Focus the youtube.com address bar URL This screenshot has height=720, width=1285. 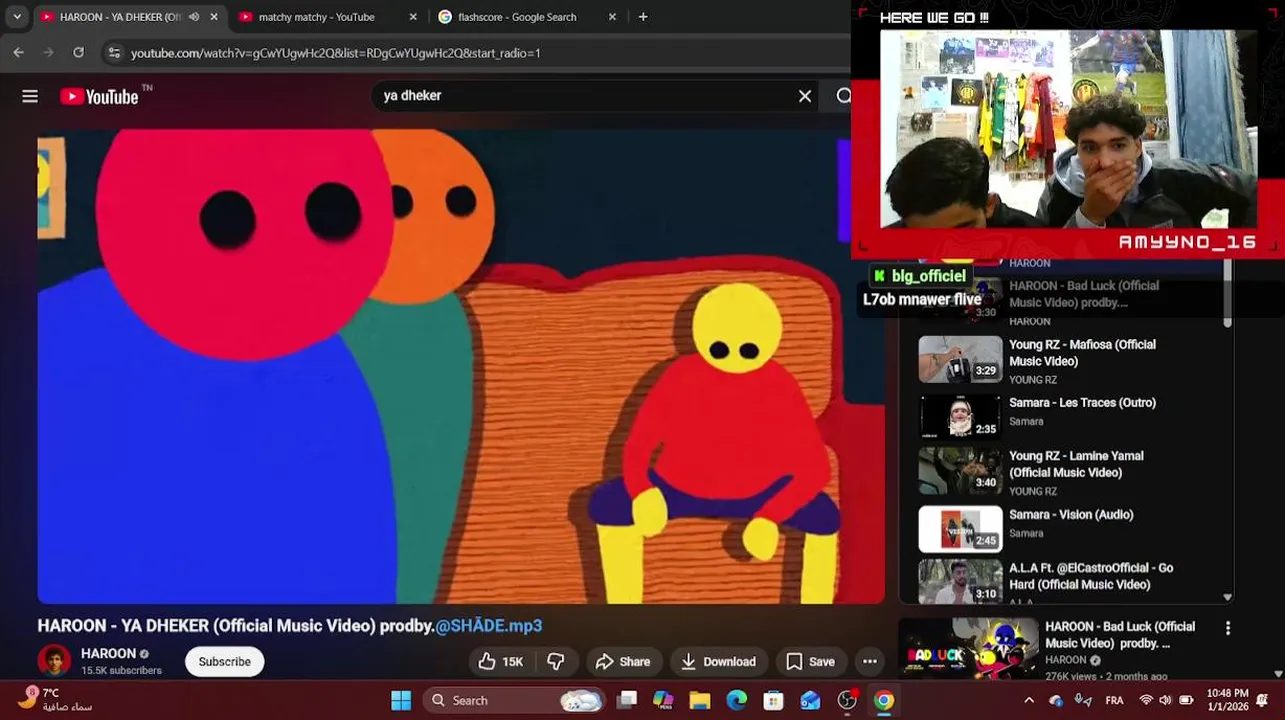[x=335, y=53]
